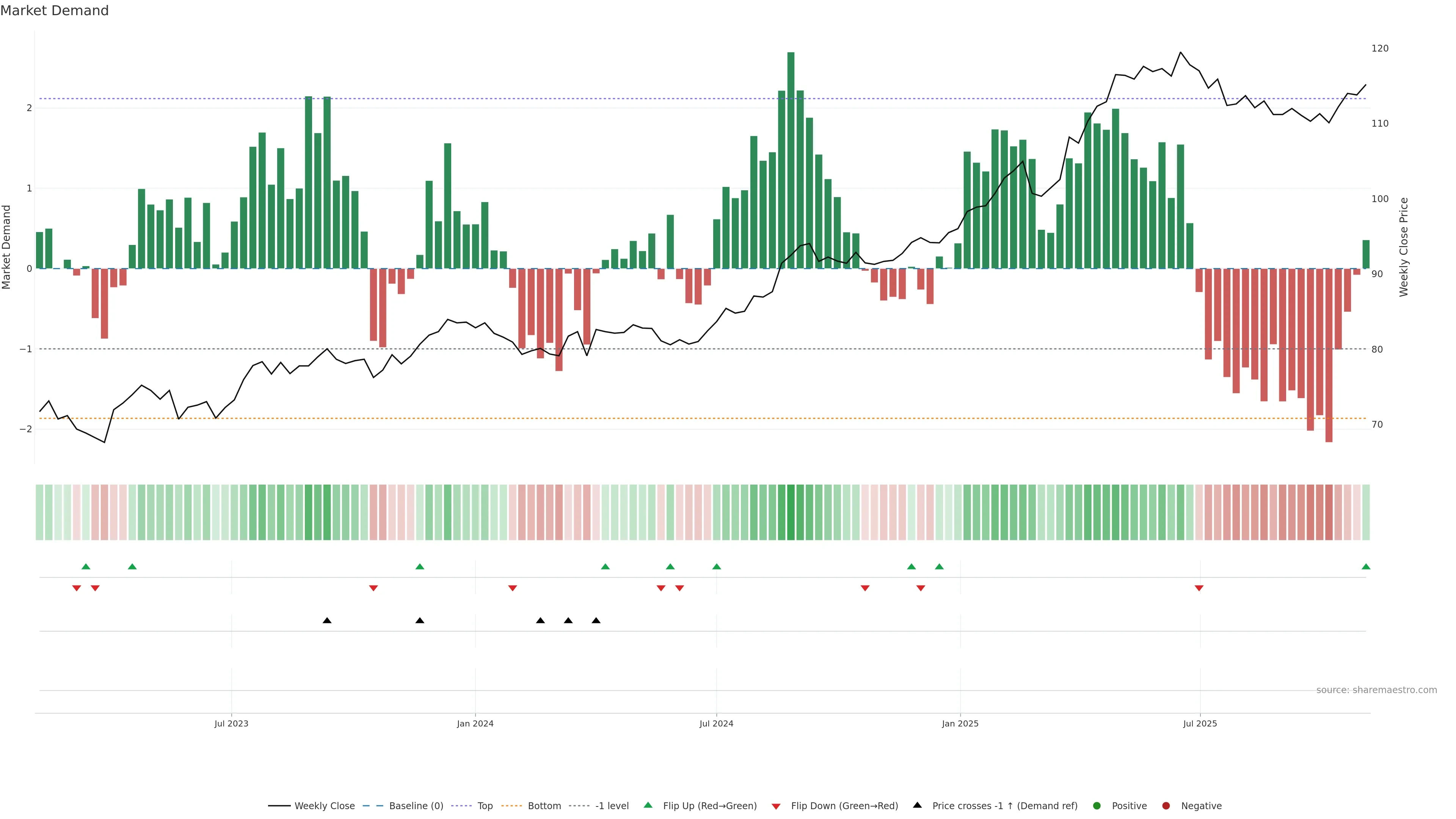Click the Market Demand chart title

click(x=54, y=11)
